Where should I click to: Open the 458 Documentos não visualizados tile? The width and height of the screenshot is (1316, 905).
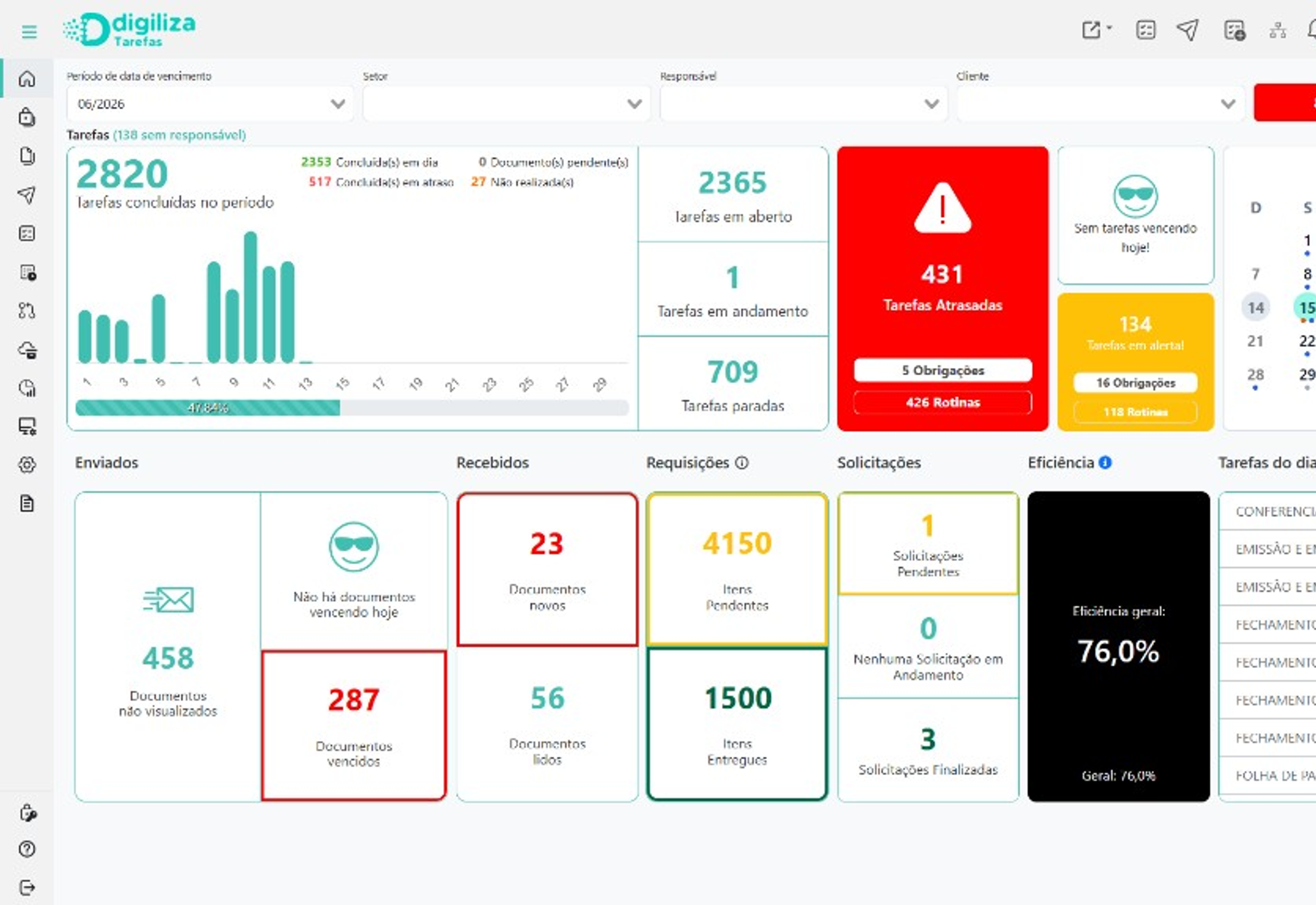[x=168, y=647]
